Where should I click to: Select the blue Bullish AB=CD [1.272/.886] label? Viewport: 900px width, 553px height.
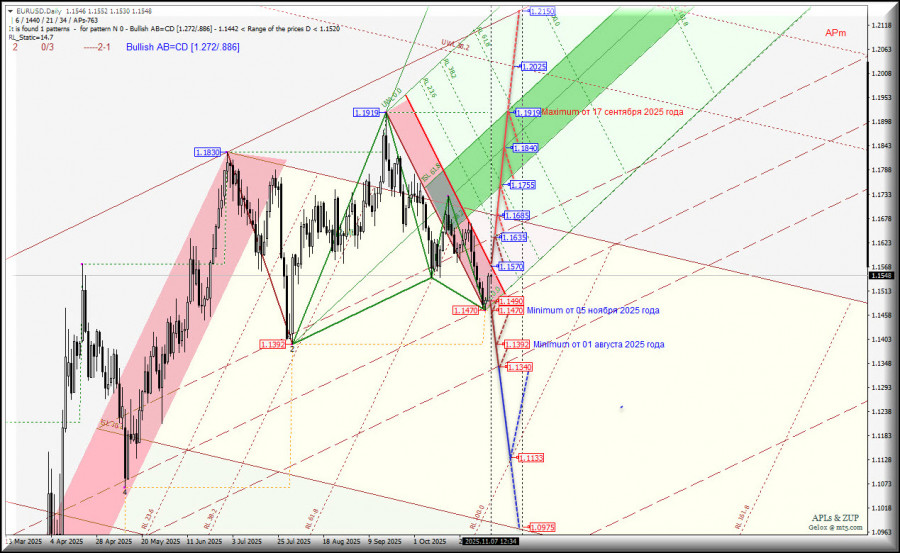[x=184, y=47]
